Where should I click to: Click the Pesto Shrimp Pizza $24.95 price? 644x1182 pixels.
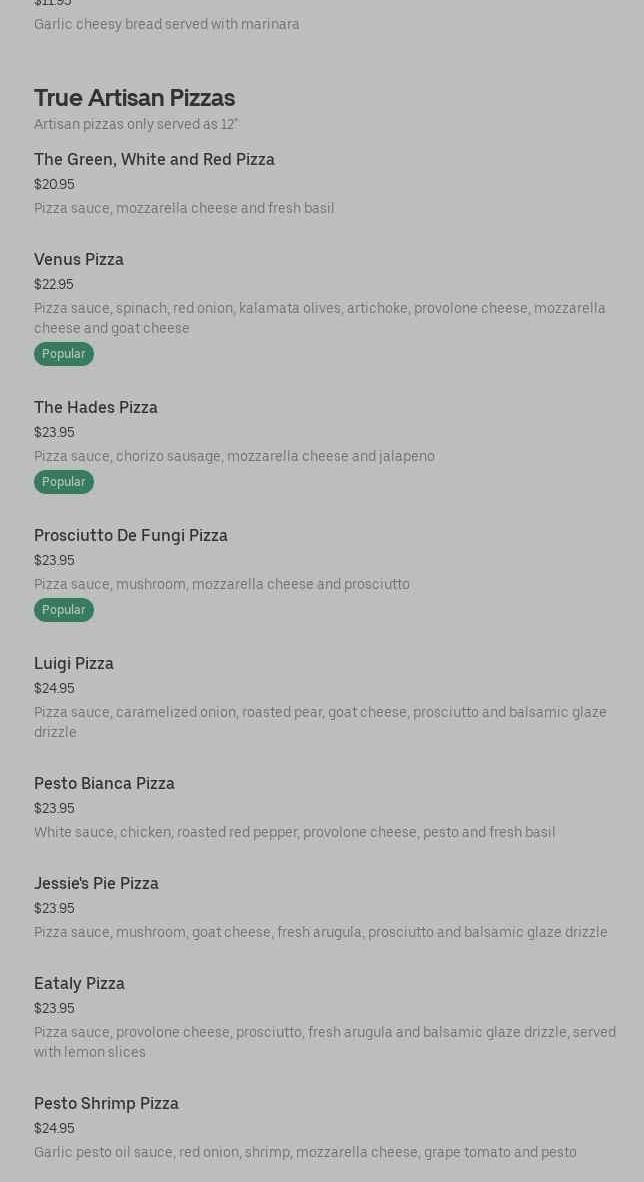(x=54, y=1129)
